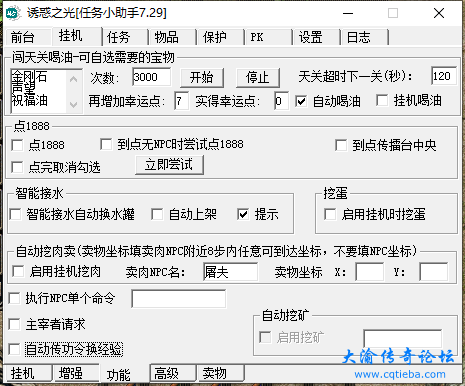Image resolution: width=465 pixels, height=386 pixels.
Task: Open the bottom 高级 tab
Action: (x=173, y=373)
